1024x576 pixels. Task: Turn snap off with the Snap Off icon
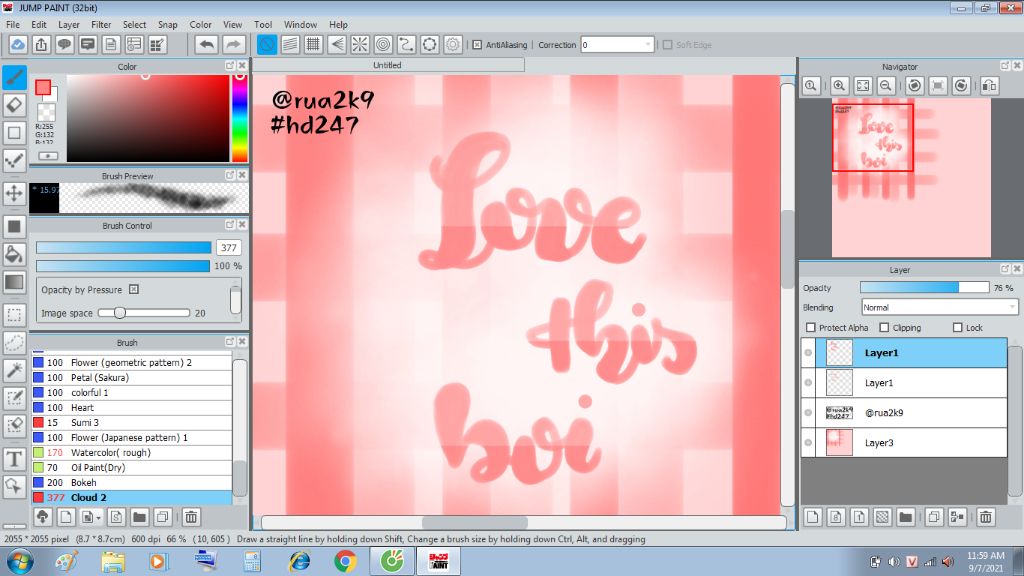(x=267, y=44)
